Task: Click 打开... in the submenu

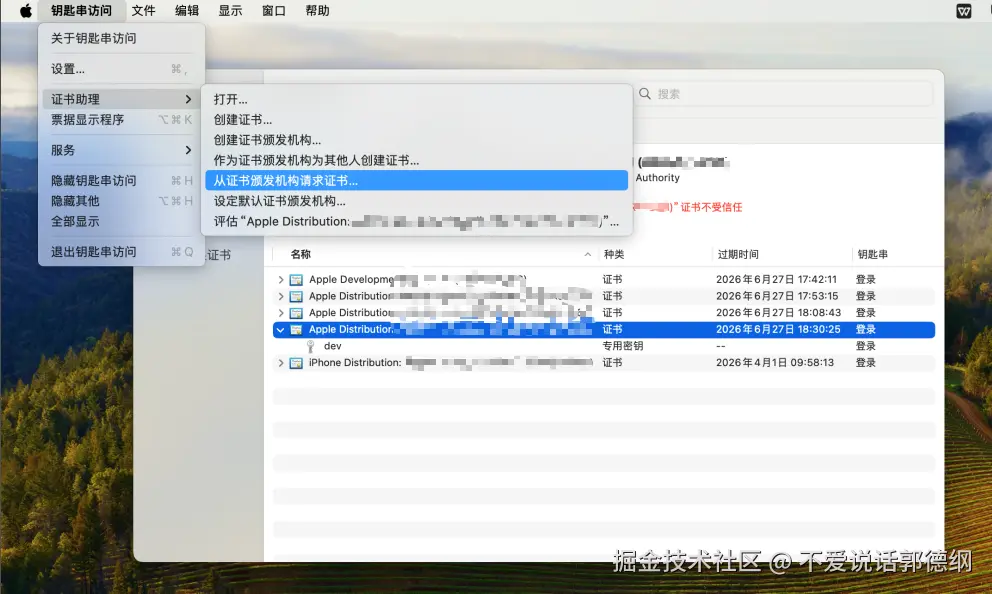Action: pyautogui.click(x=416, y=99)
